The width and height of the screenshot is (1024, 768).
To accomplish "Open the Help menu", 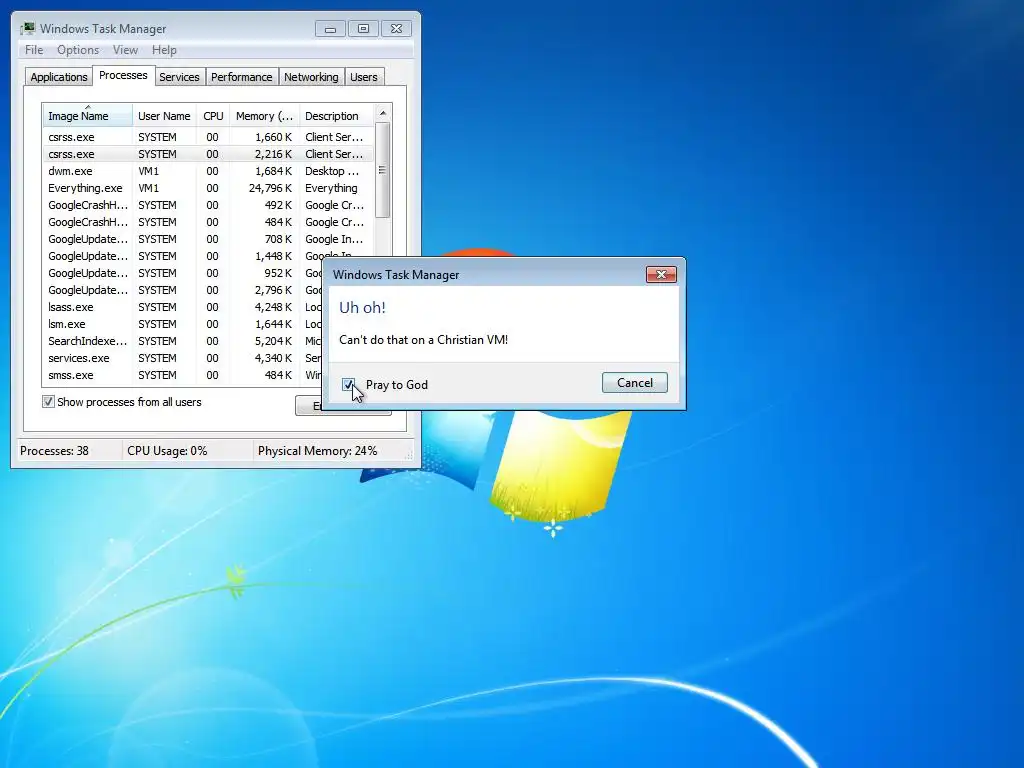I will pyautogui.click(x=164, y=50).
